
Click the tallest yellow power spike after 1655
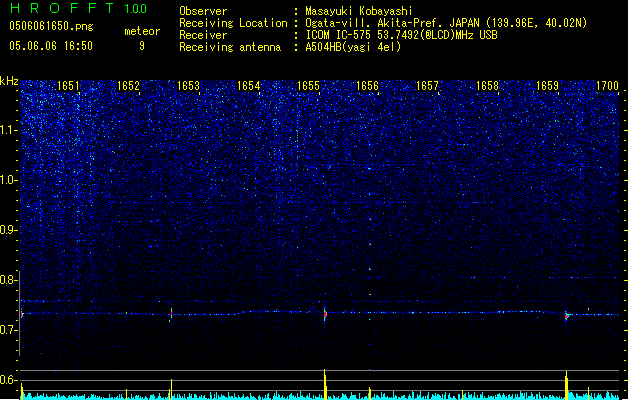click(325, 384)
